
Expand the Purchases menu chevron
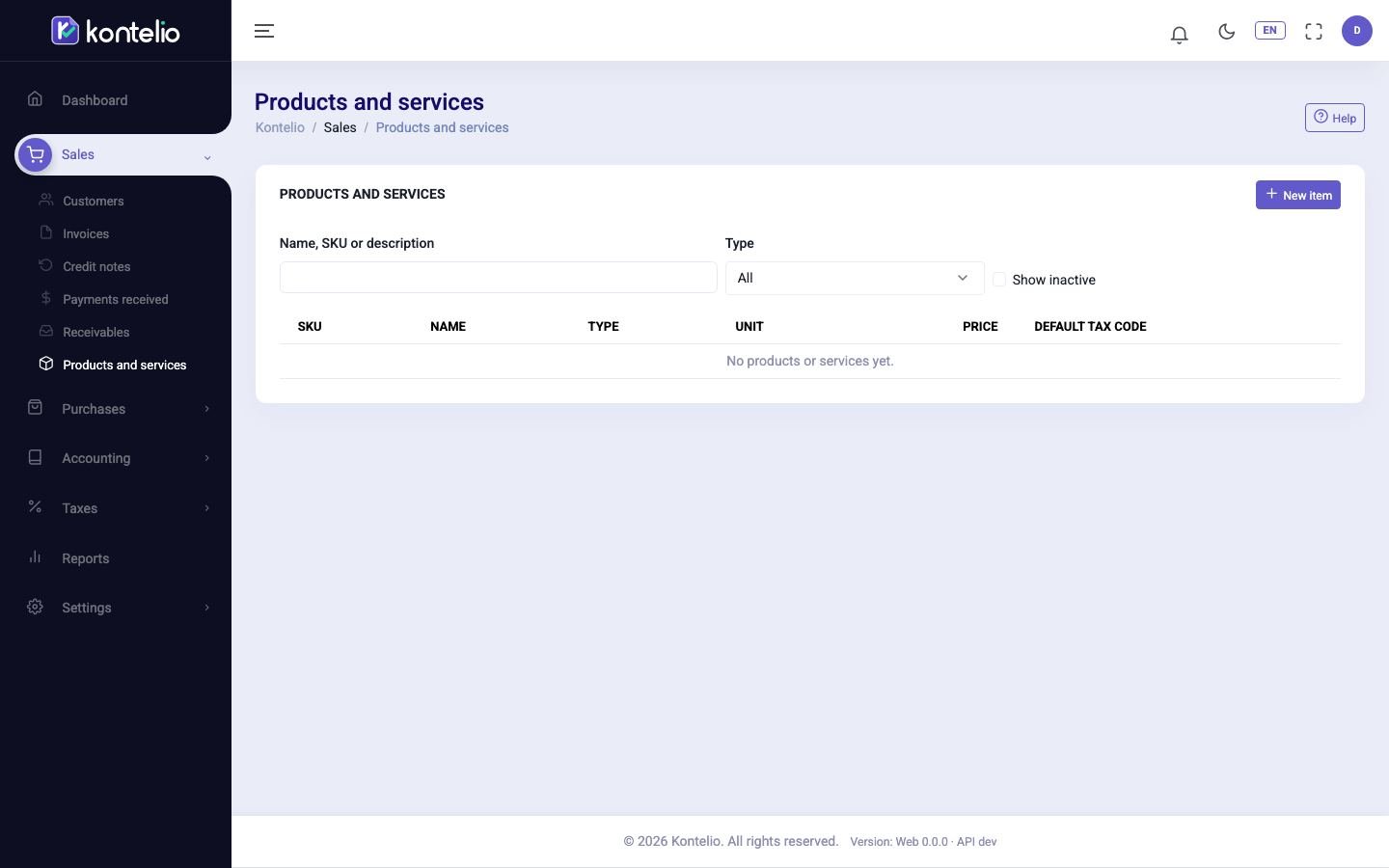(x=206, y=409)
